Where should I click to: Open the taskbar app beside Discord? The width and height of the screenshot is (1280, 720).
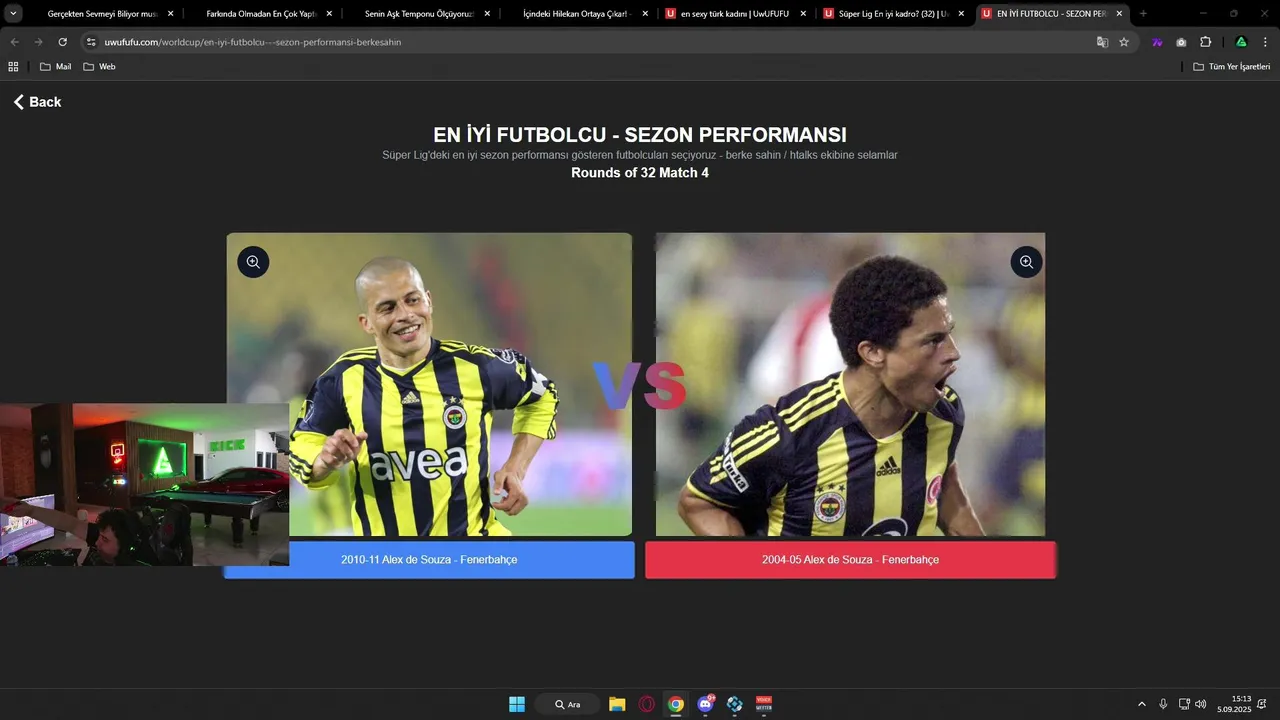[x=735, y=704]
